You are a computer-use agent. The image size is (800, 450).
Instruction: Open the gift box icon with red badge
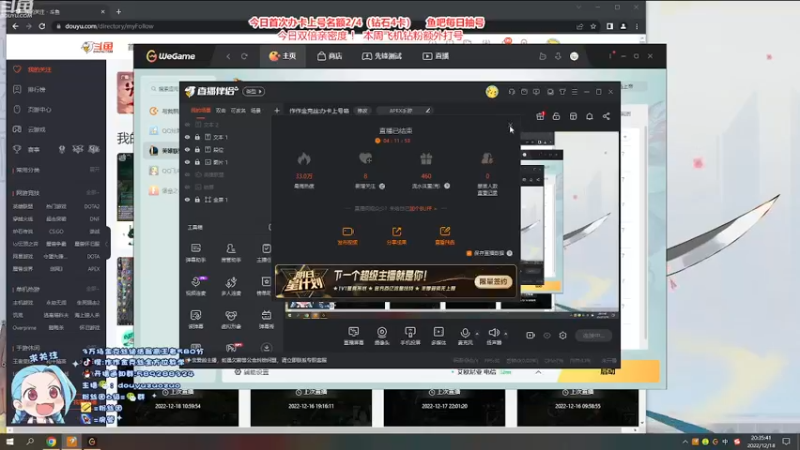tap(540, 116)
